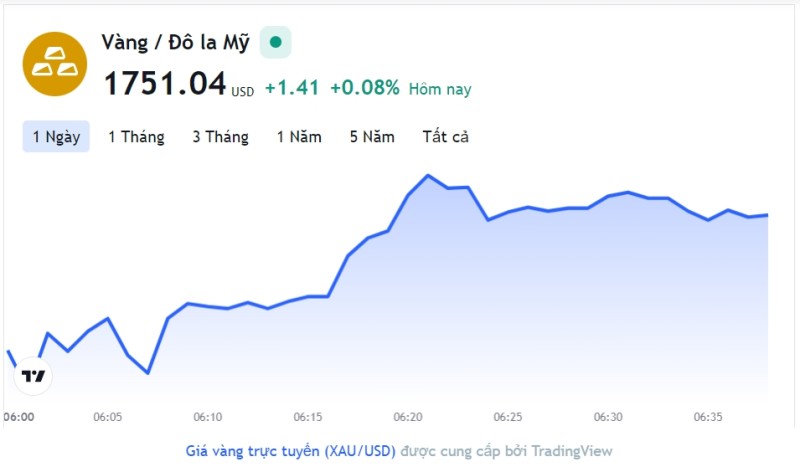Click the Hôm nay label

coord(440,89)
